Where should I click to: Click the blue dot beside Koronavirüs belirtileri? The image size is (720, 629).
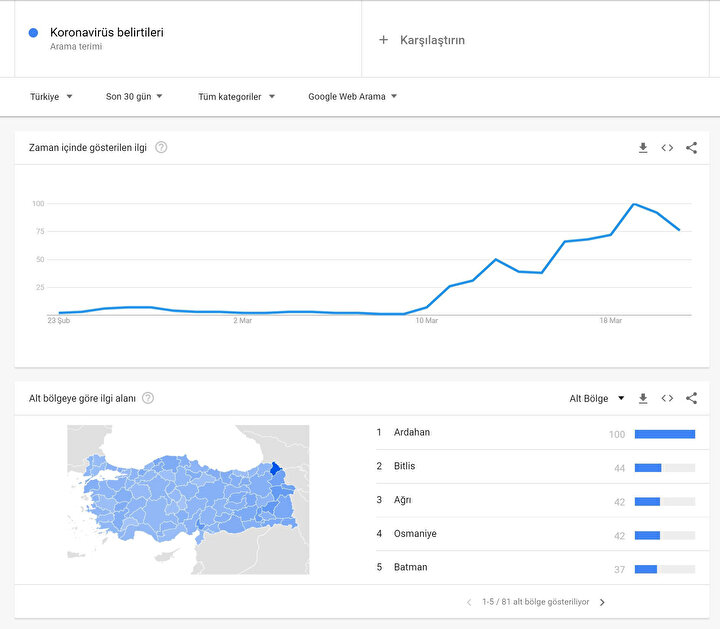[34, 33]
